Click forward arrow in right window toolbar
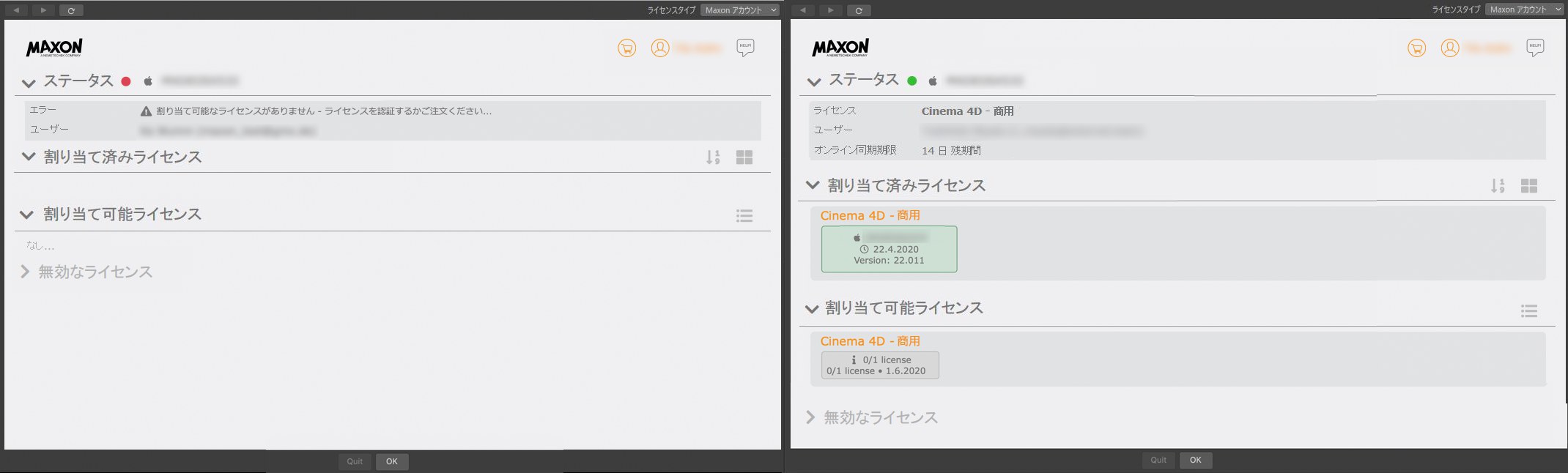Screen dimensions: 1568x473 coord(831,10)
